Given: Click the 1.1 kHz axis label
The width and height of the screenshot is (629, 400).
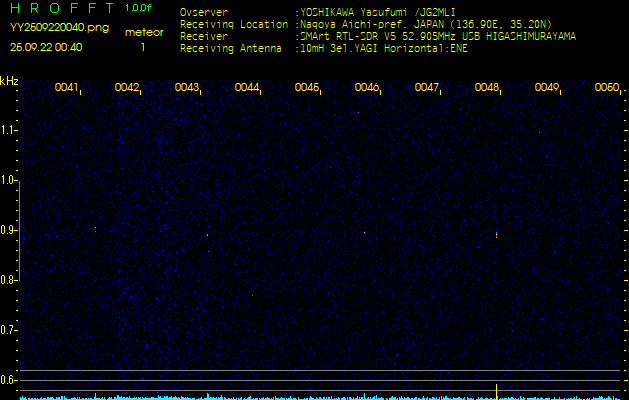Looking at the screenshot, I should click(7, 130).
